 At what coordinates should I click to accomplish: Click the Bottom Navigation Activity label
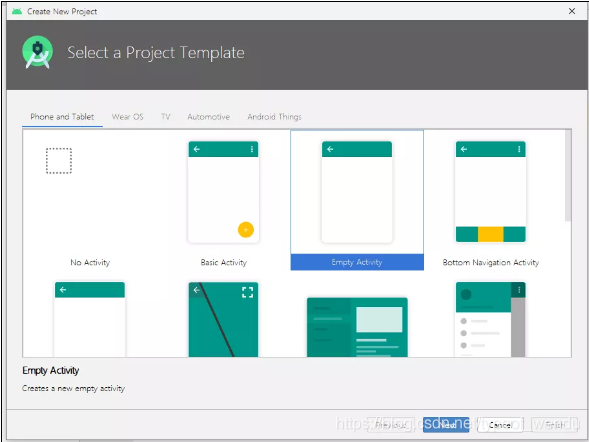pyautogui.click(x=491, y=262)
